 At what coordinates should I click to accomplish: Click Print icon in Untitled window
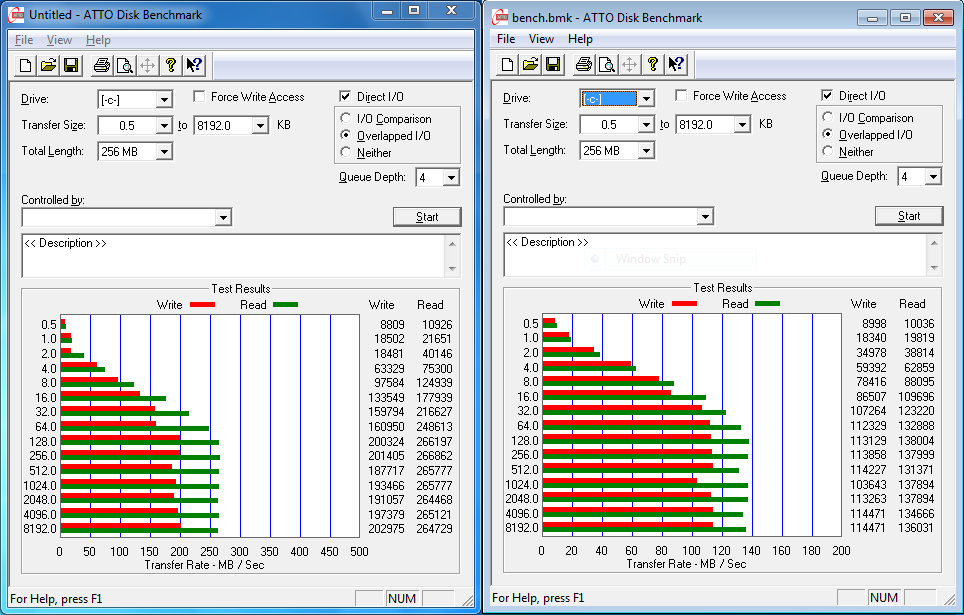[101, 65]
